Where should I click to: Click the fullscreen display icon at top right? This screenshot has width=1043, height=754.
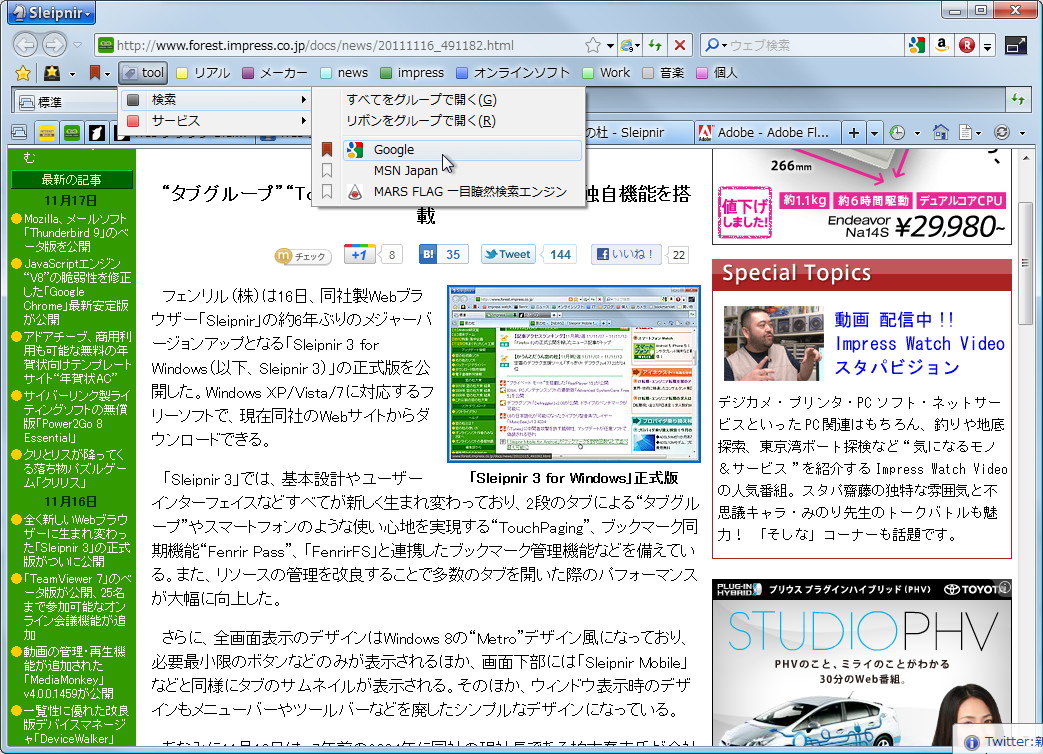click(1015, 45)
